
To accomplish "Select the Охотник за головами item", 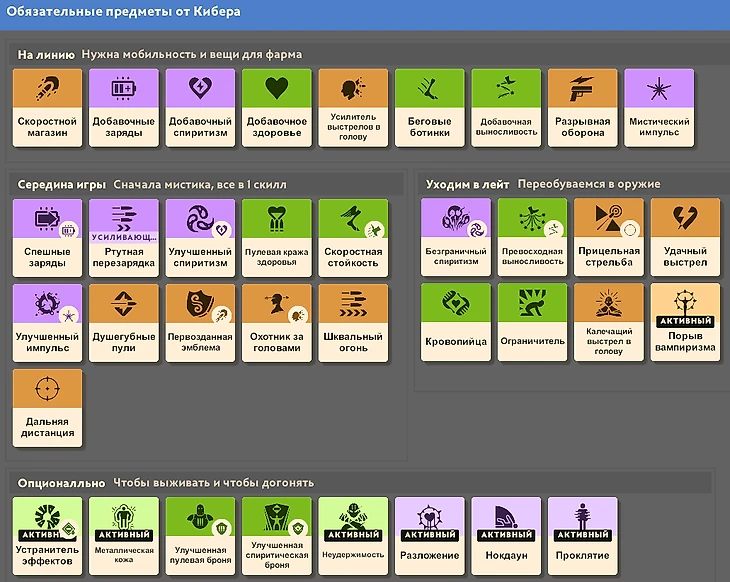I will click(x=277, y=323).
